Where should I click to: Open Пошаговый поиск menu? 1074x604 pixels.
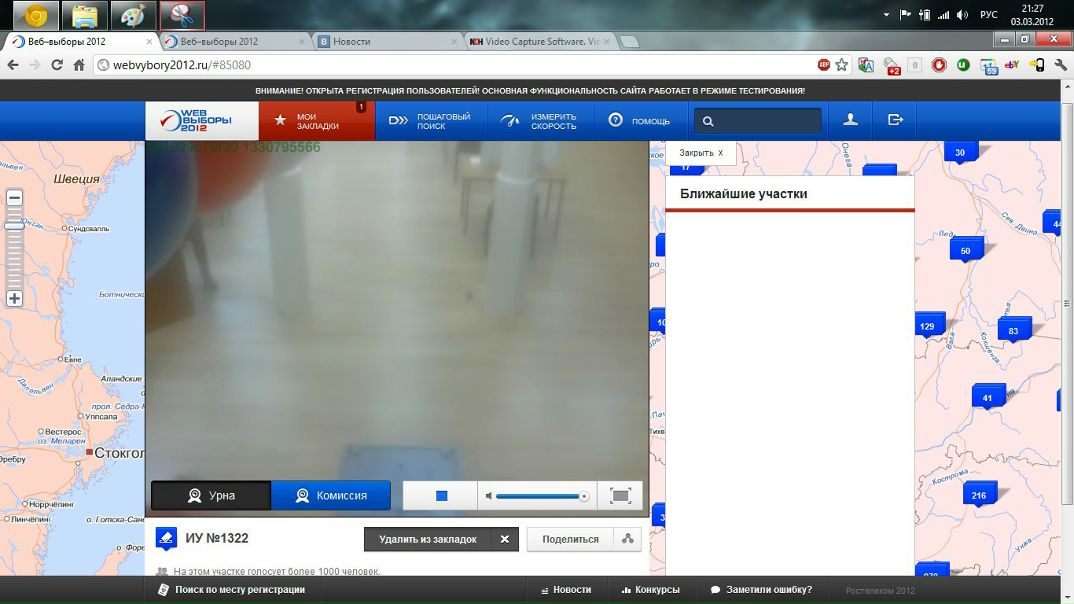click(x=431, y=121)
